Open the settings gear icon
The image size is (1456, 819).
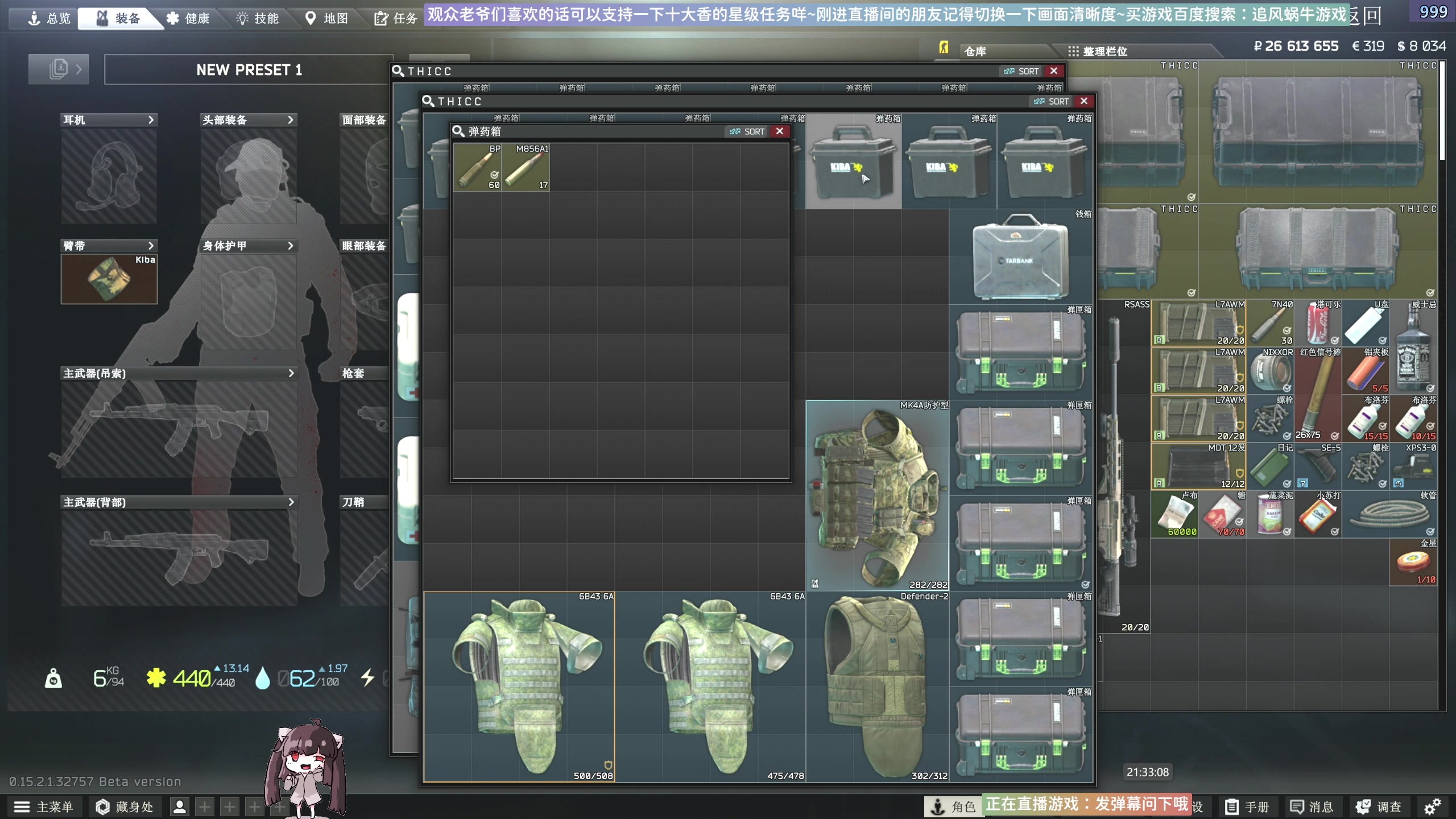pyautogui.click(x=1433, y=806)
